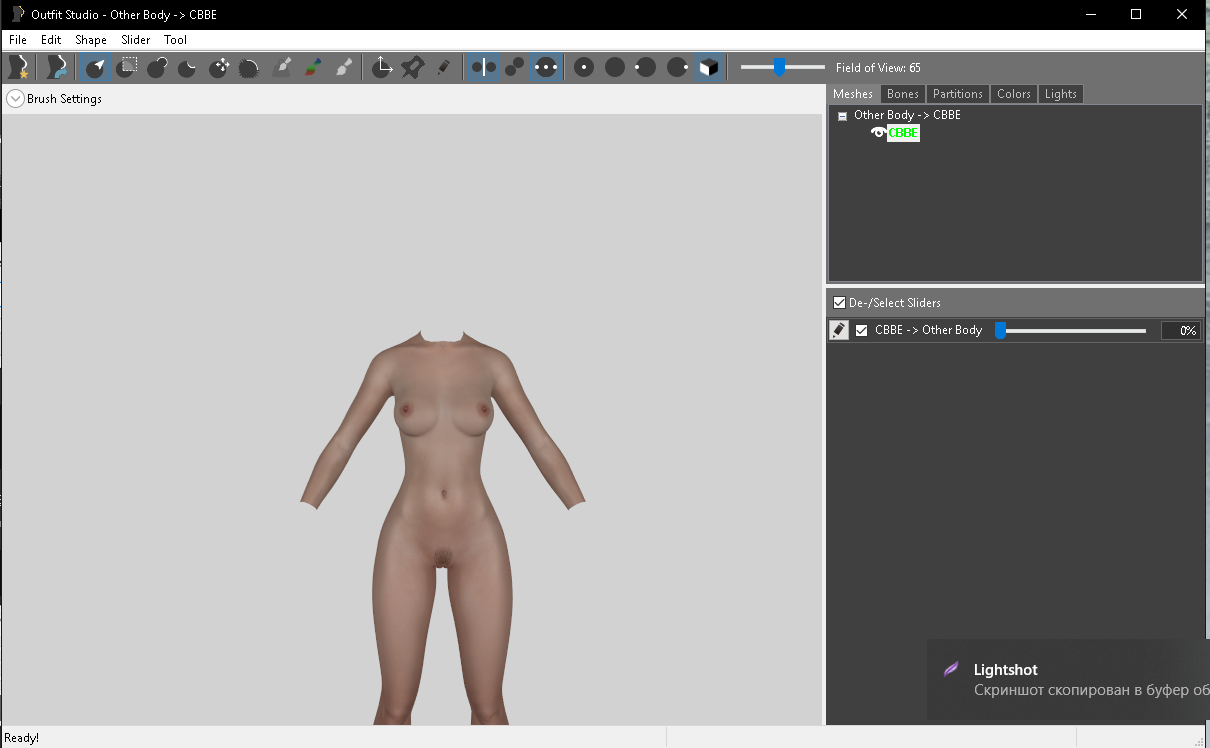Select the Move brush with arrows
The height and width of the screenshot is (748, 1210).
[x=219, y=67]
